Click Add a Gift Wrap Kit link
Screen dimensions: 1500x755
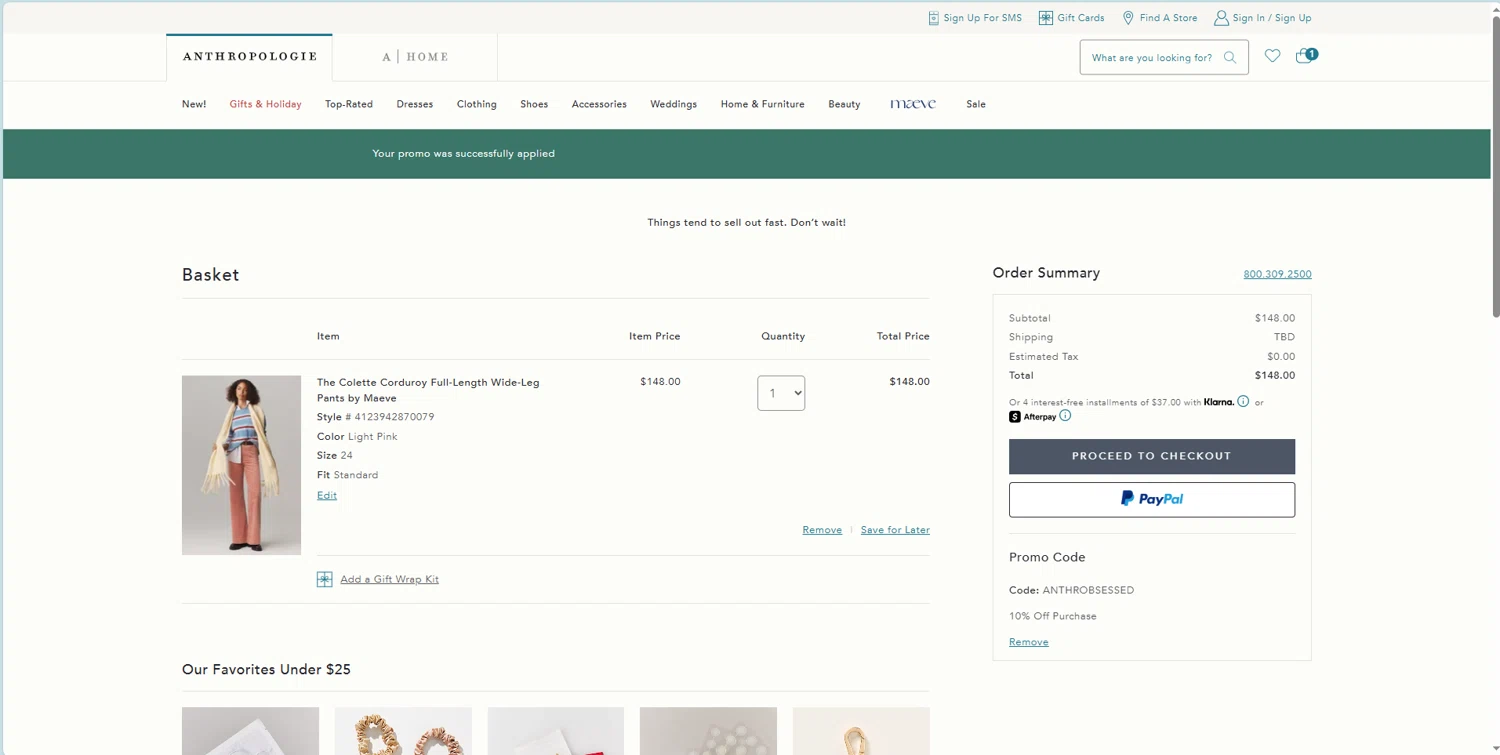click(x=389, y=580)
